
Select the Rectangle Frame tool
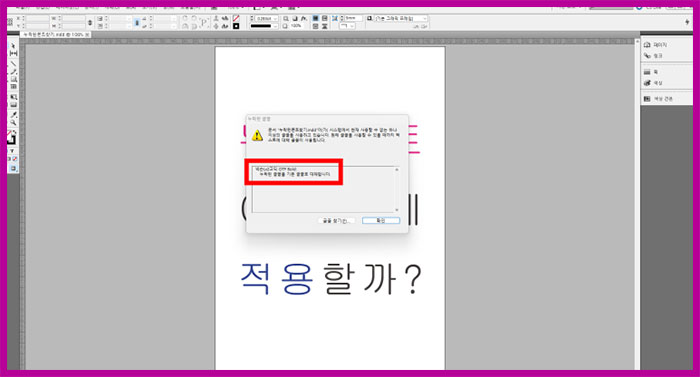click(13, 79)
